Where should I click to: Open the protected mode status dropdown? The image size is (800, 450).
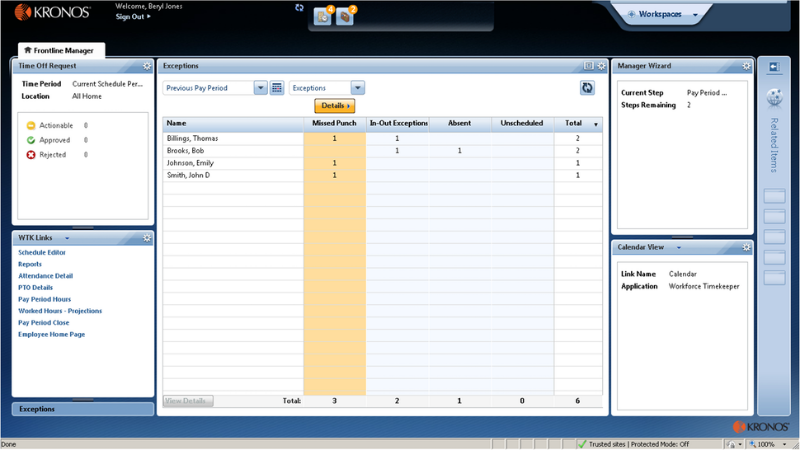pos(740,445)
